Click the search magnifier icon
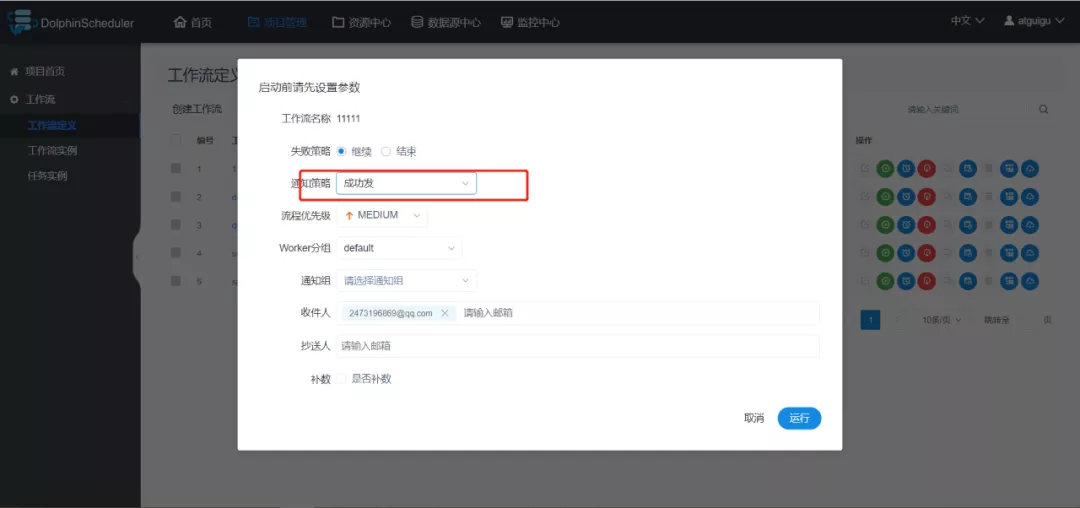Screen dimensions: 1080x508 click(1043, 109)
